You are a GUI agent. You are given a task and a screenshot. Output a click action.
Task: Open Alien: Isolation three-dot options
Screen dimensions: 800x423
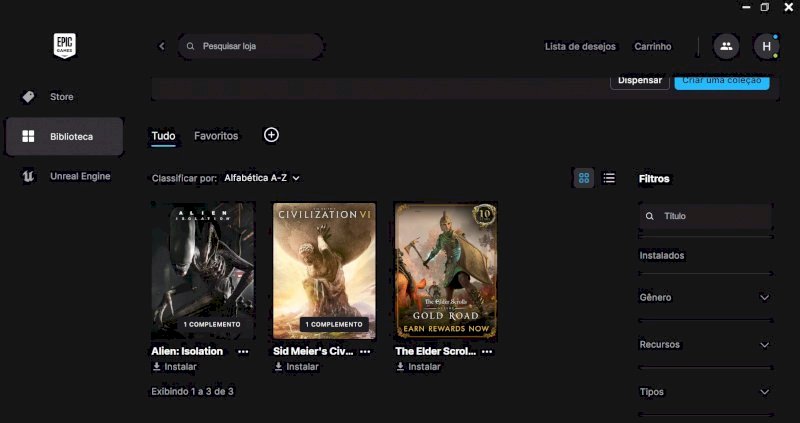243,352
